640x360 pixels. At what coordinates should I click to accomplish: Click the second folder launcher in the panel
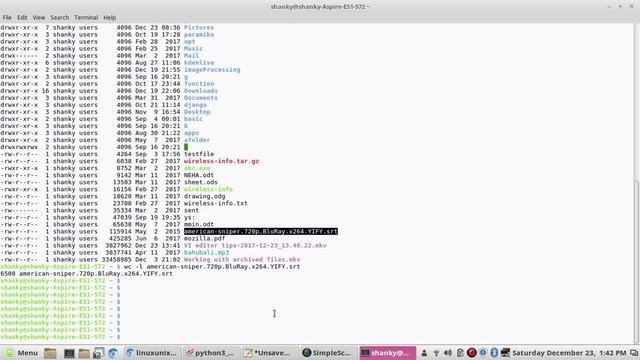[x=84, y=353]
